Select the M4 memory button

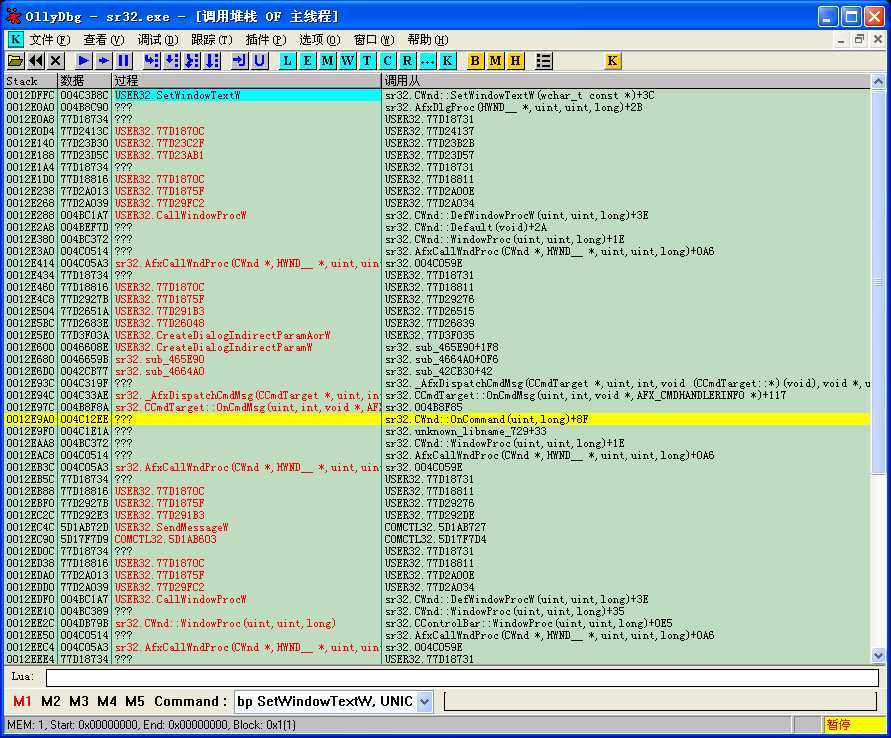tap(107, 701)
